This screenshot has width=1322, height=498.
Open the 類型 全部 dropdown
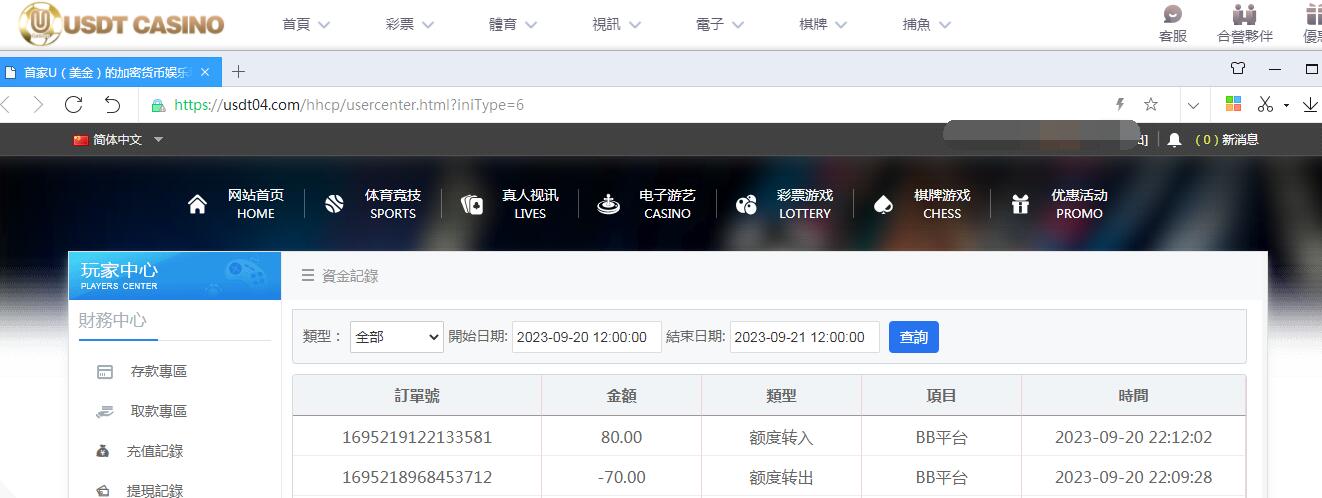(x=397, y=337)
